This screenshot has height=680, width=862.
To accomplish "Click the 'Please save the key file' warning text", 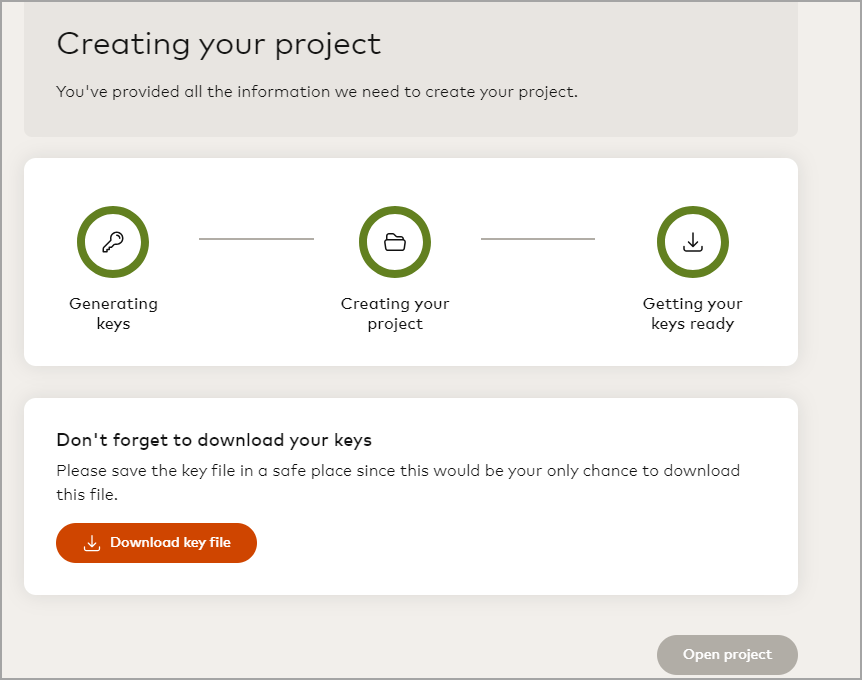I will click(x=398, y=470).
